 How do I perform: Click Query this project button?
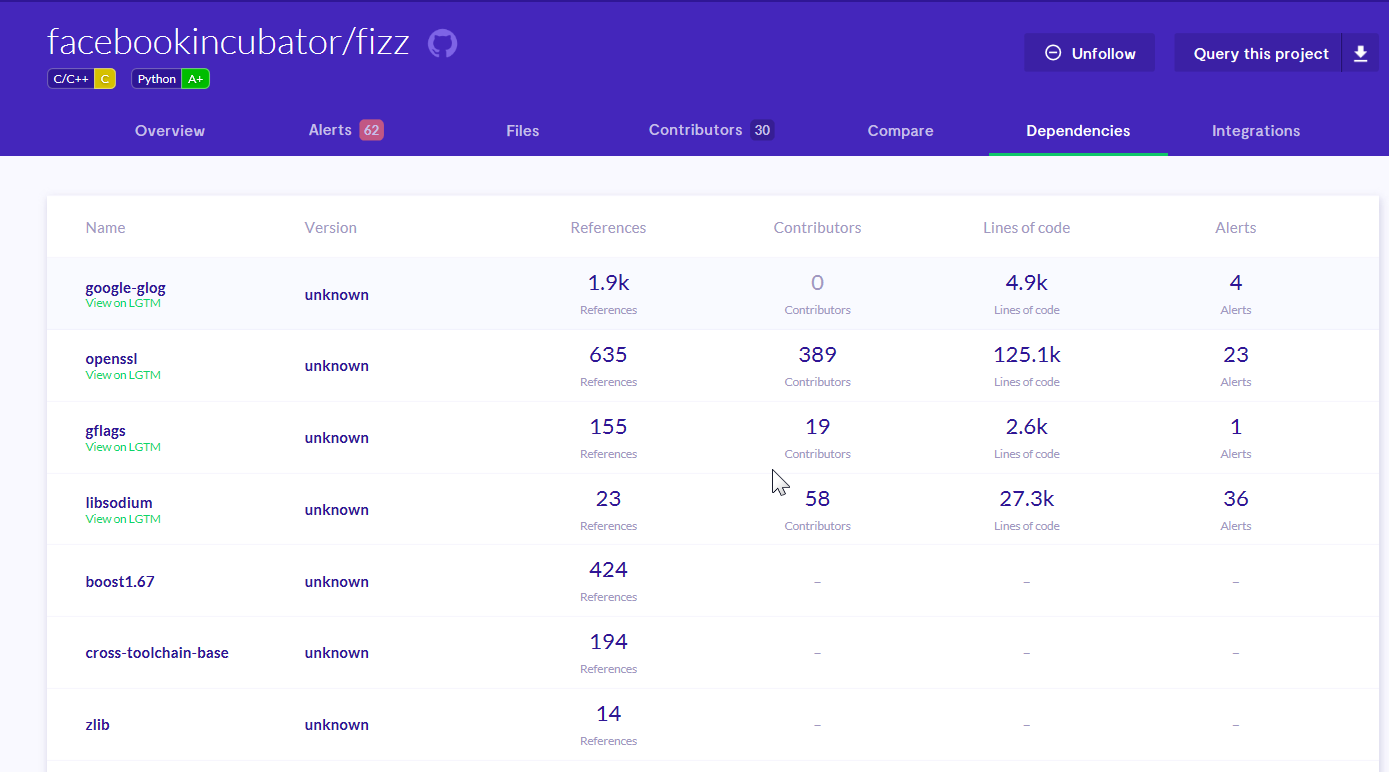(x=1260, y=53)
